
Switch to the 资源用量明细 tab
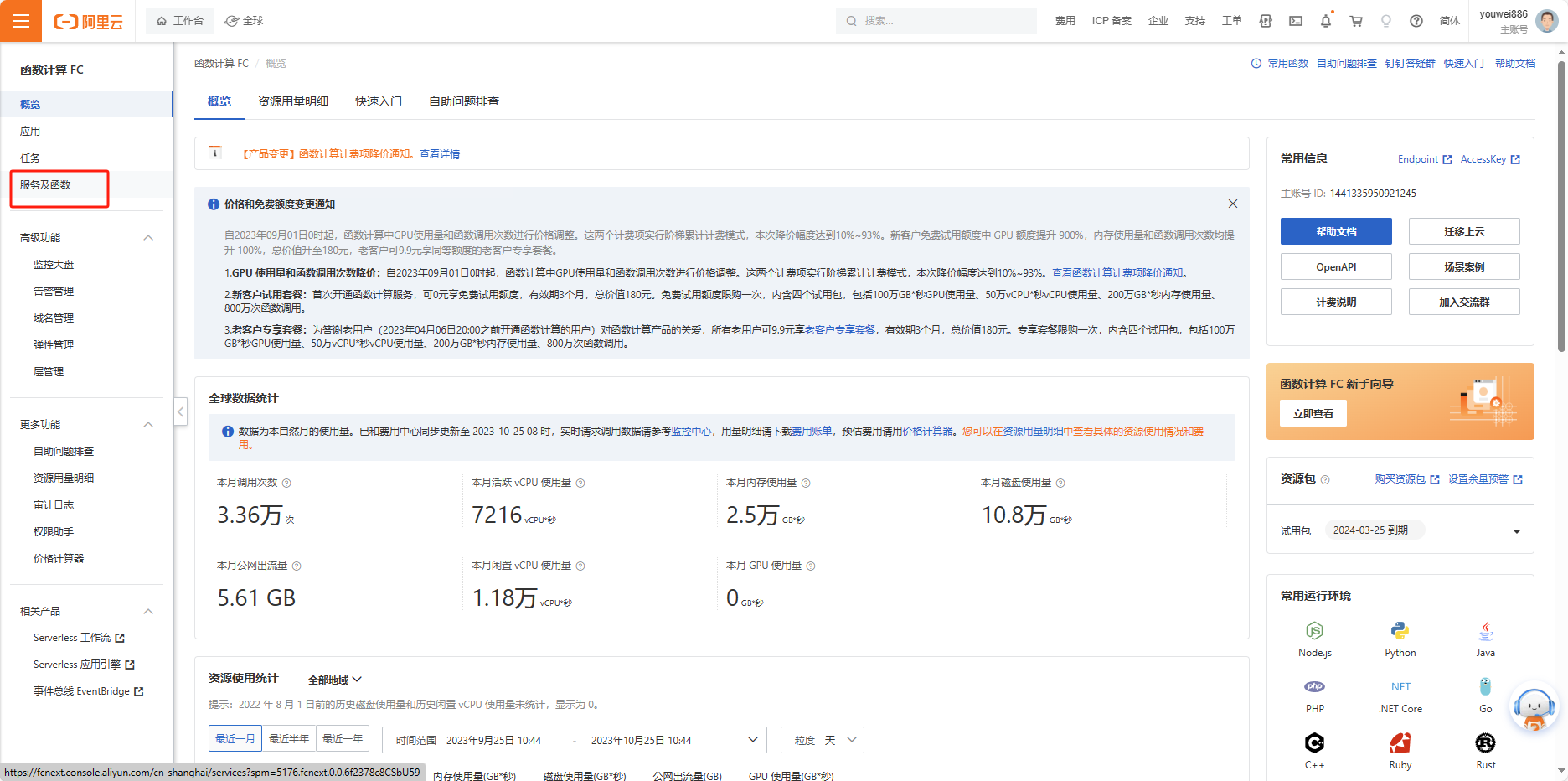point(293,101)
